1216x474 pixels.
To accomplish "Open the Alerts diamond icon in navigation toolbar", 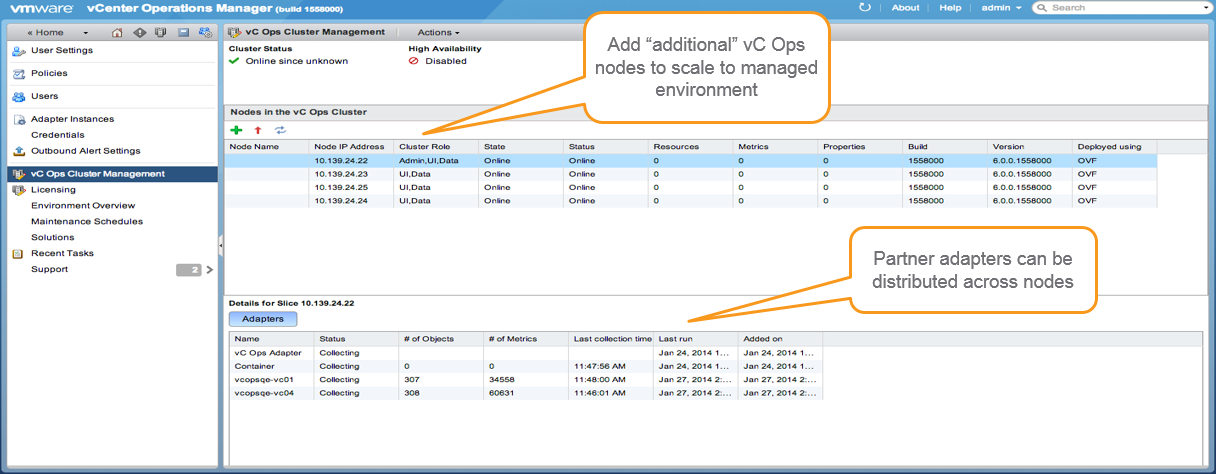I will 139,32.
